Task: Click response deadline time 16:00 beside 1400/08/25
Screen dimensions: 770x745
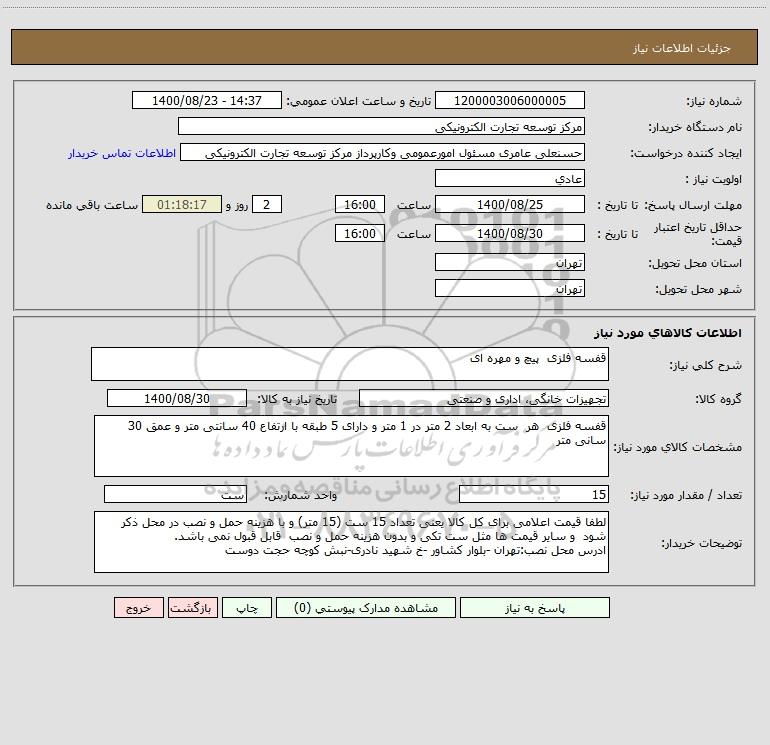Action: tap(359, 204)
